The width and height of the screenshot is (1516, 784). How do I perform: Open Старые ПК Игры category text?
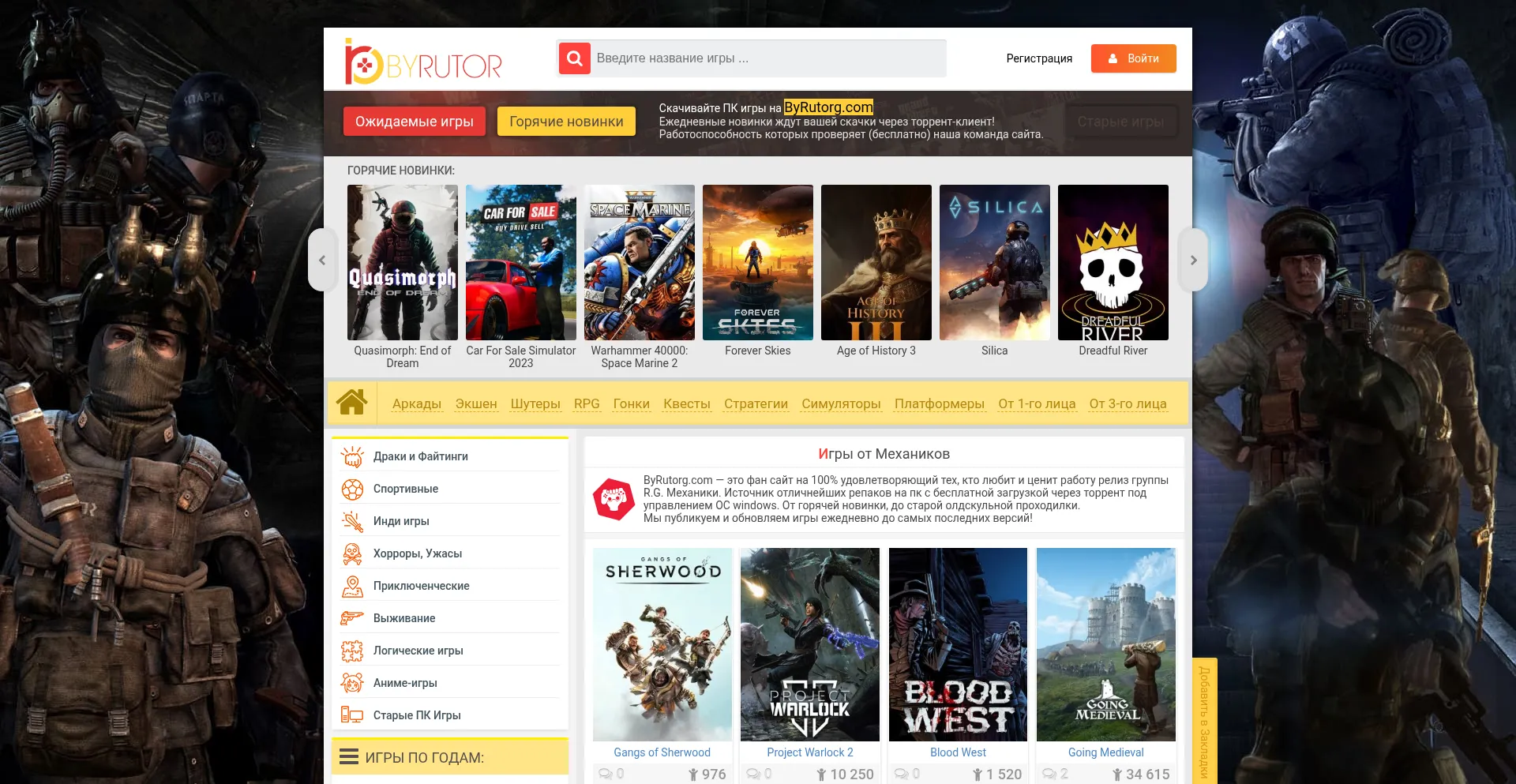[x=417, y=715]
